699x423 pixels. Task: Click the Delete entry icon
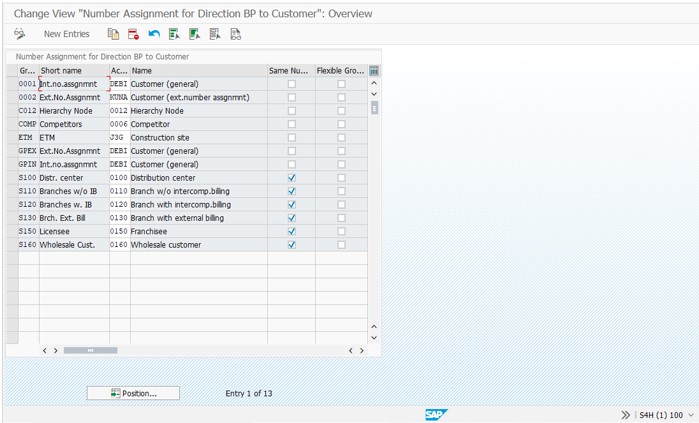pyautogui.click(x=133, y=34)
